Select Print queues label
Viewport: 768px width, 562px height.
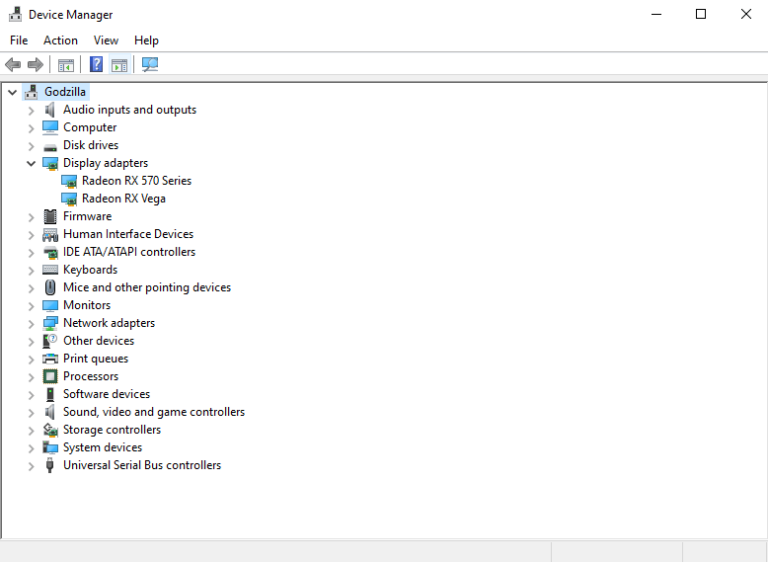(96, 358)
